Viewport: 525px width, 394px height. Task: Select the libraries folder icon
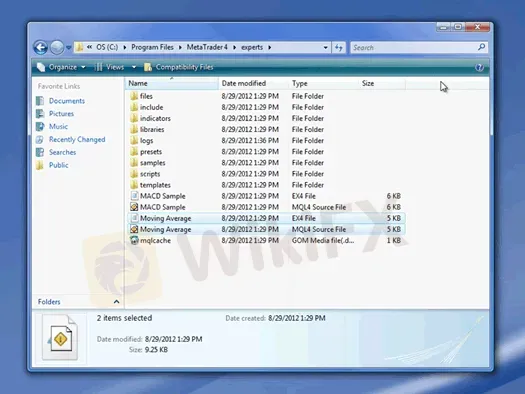pyautogui.click(x=134, y=129)
